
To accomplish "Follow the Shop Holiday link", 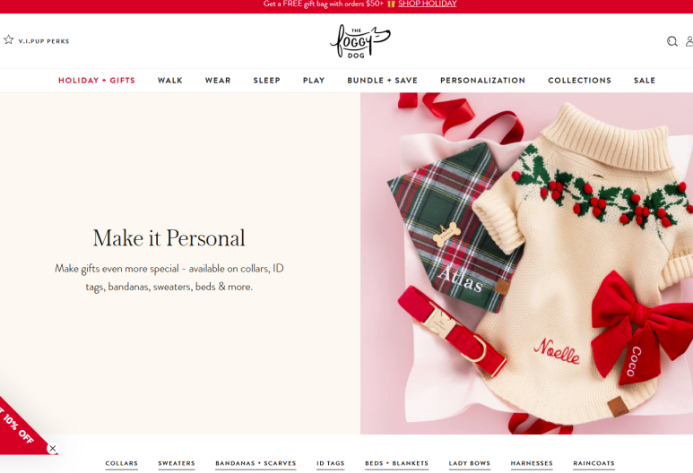I will 427,4.
